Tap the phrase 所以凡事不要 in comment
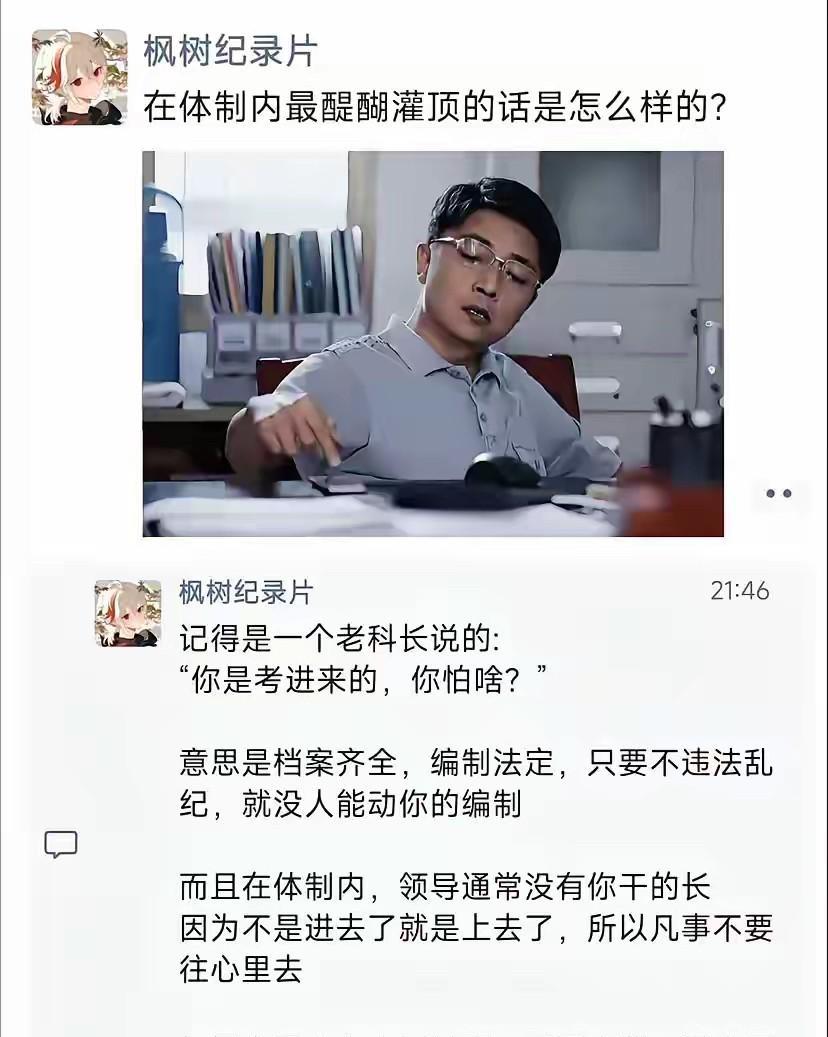Screen dimensions: 828x1037 pos(680,929)
